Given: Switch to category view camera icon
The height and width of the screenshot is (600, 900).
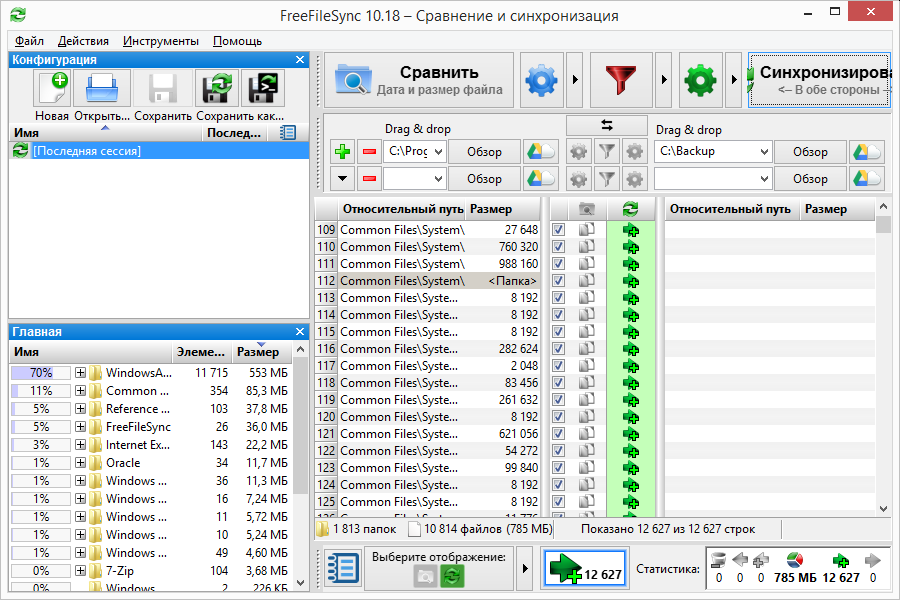Looking at the screenshot, I should (425, 576).
